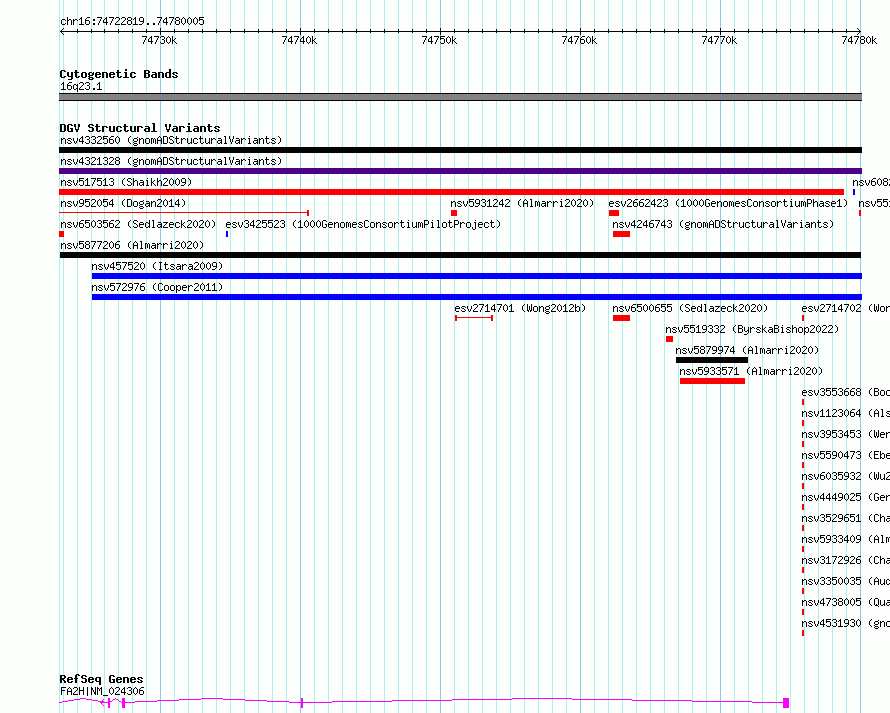This screenshot has width=890, height=713.
Task: Click the nsv952054 thin red interval line
Action: coord(184,213)
